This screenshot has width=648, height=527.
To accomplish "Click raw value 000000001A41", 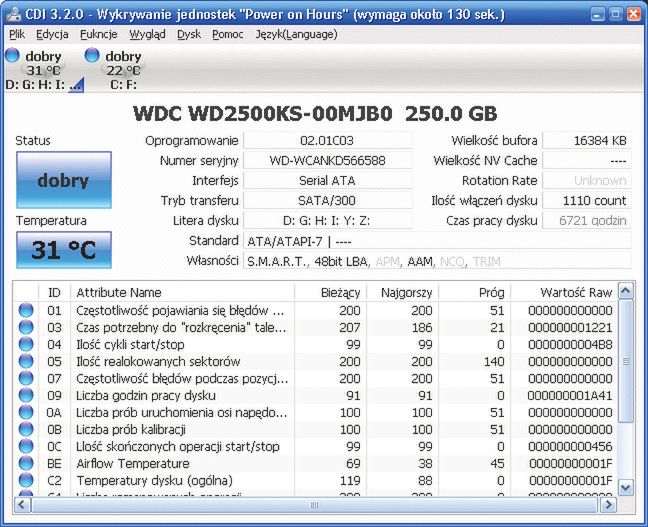I will pyautogui.click(x=570, y=395).
